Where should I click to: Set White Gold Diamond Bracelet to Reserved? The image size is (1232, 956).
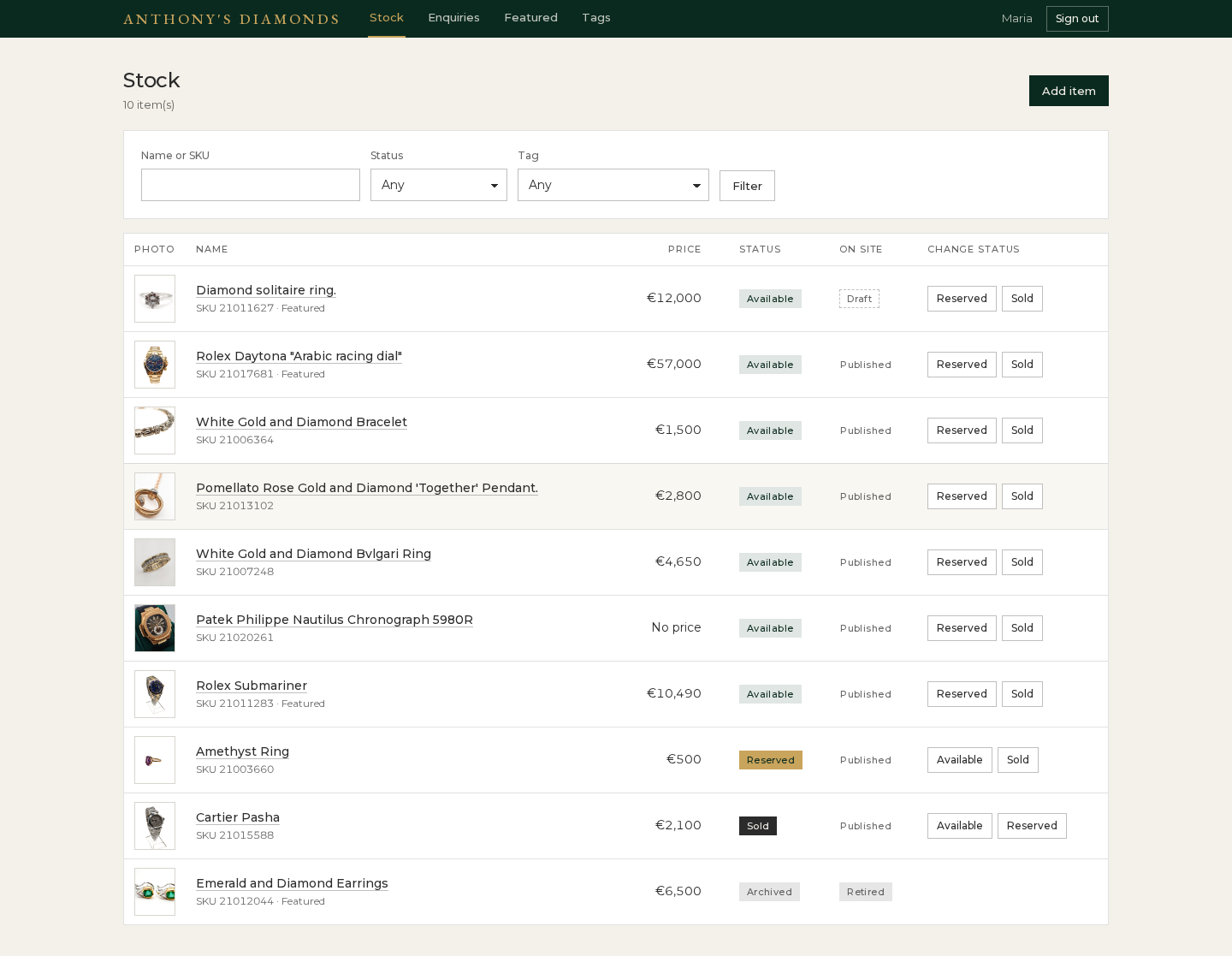point(962,430)
